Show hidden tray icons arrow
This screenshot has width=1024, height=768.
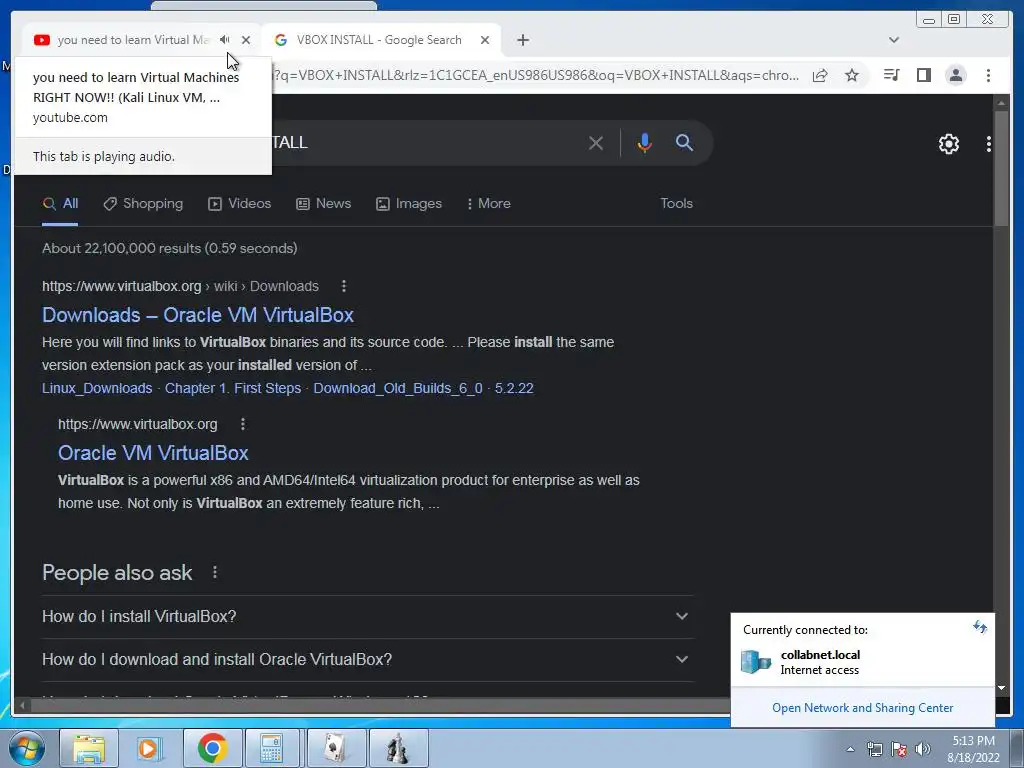click(x=850, y=749)
